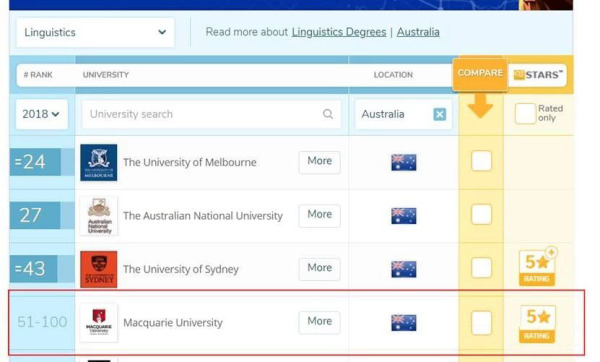Tick compare checkbox for Australian National University
Viewport: 600px width, 362px height.
click(481, 214)
